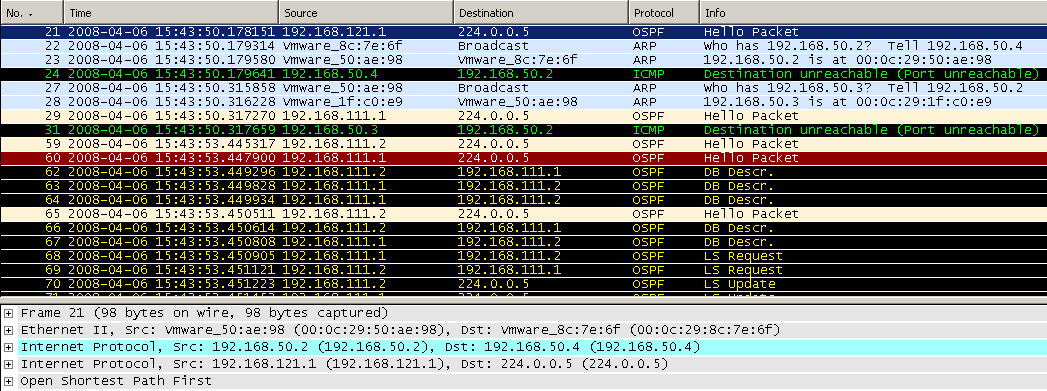This screenshot has width=1047, height=391.
Task: Select packet 70 LS Update row
Action: 524,284
